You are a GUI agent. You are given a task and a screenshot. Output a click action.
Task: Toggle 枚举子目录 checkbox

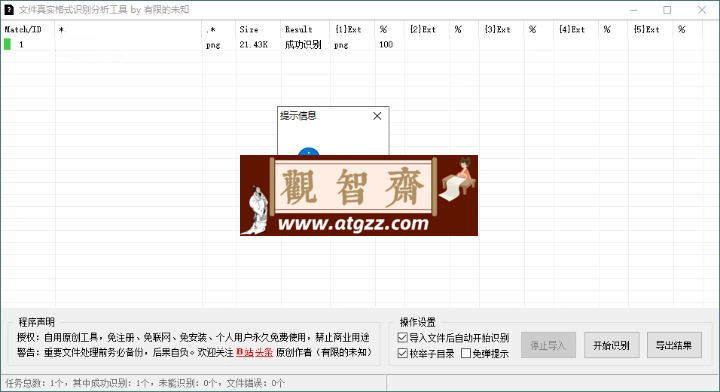click(403, 353)
